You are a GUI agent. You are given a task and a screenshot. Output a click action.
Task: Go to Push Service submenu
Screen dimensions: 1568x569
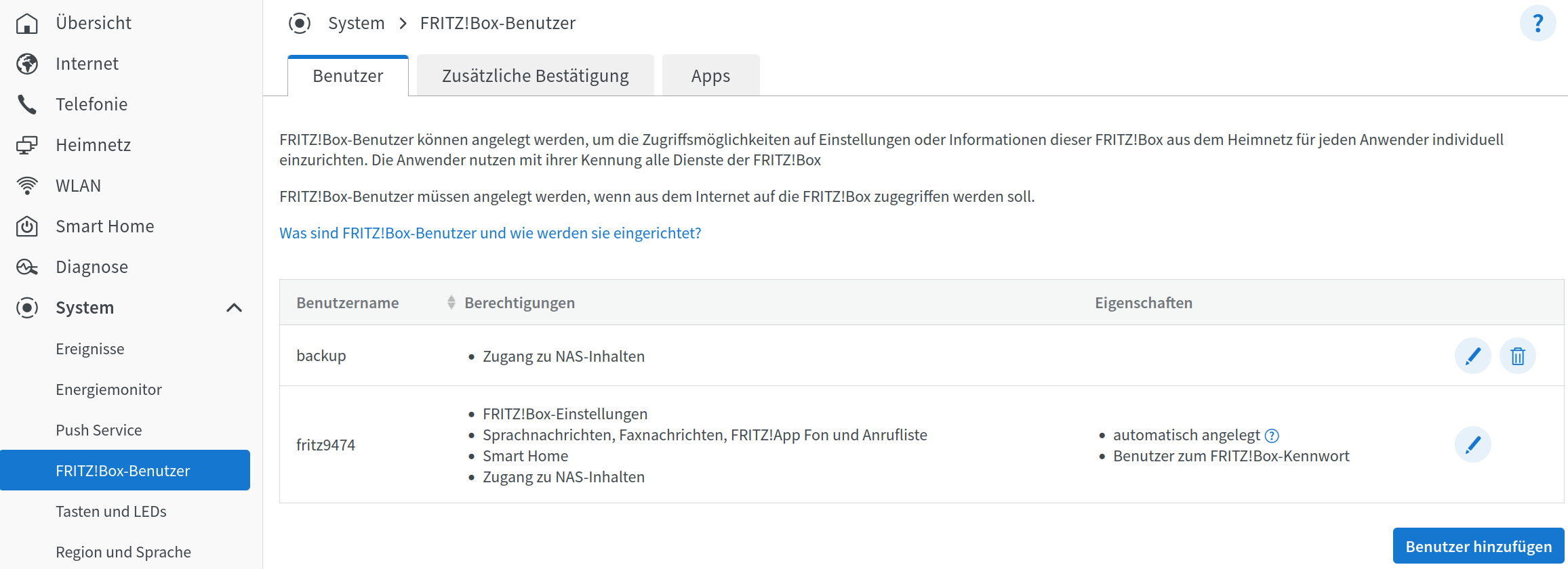pyautogui.click(x=98, y=430)
